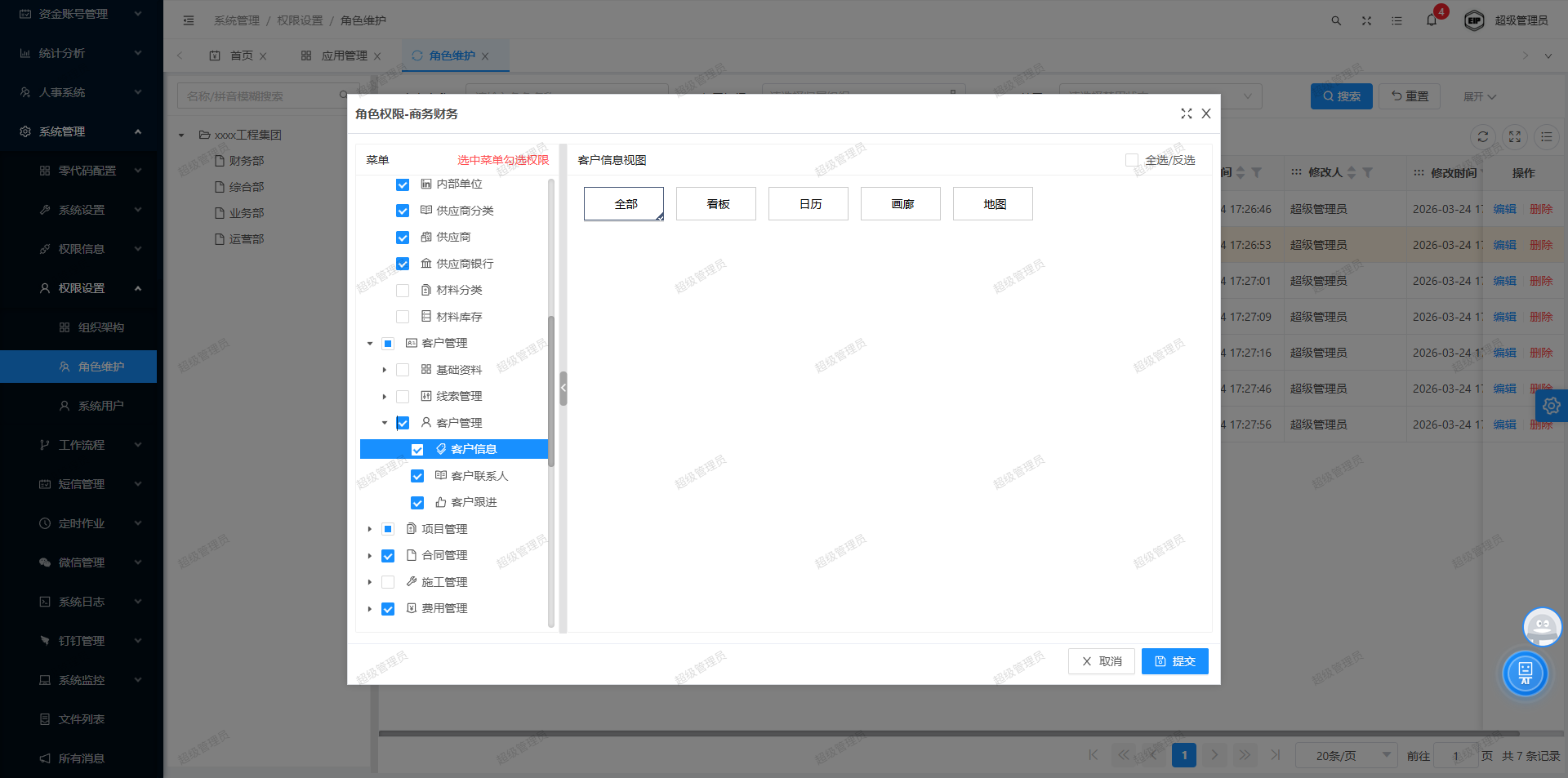Image resolution: width=1568 pixels, height=778 pixels.
Task: Check the 线索管理 checkbox
Action: pos(403,397)
